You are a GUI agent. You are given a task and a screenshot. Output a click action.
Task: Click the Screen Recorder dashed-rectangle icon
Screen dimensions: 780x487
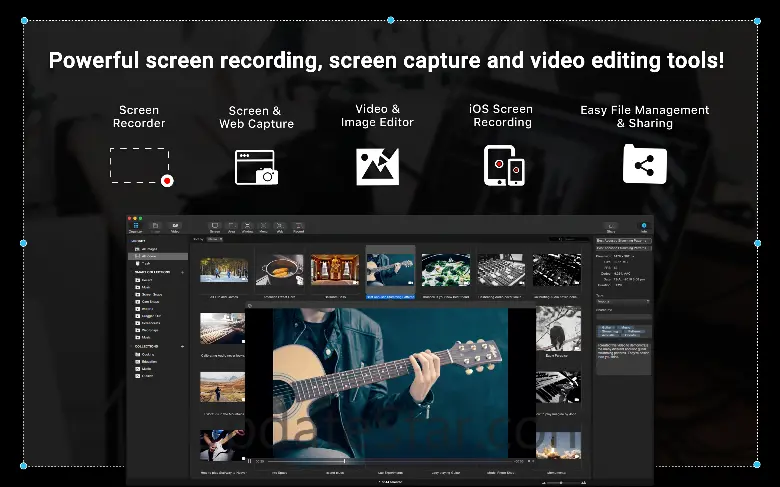click(x=140, y=166)
